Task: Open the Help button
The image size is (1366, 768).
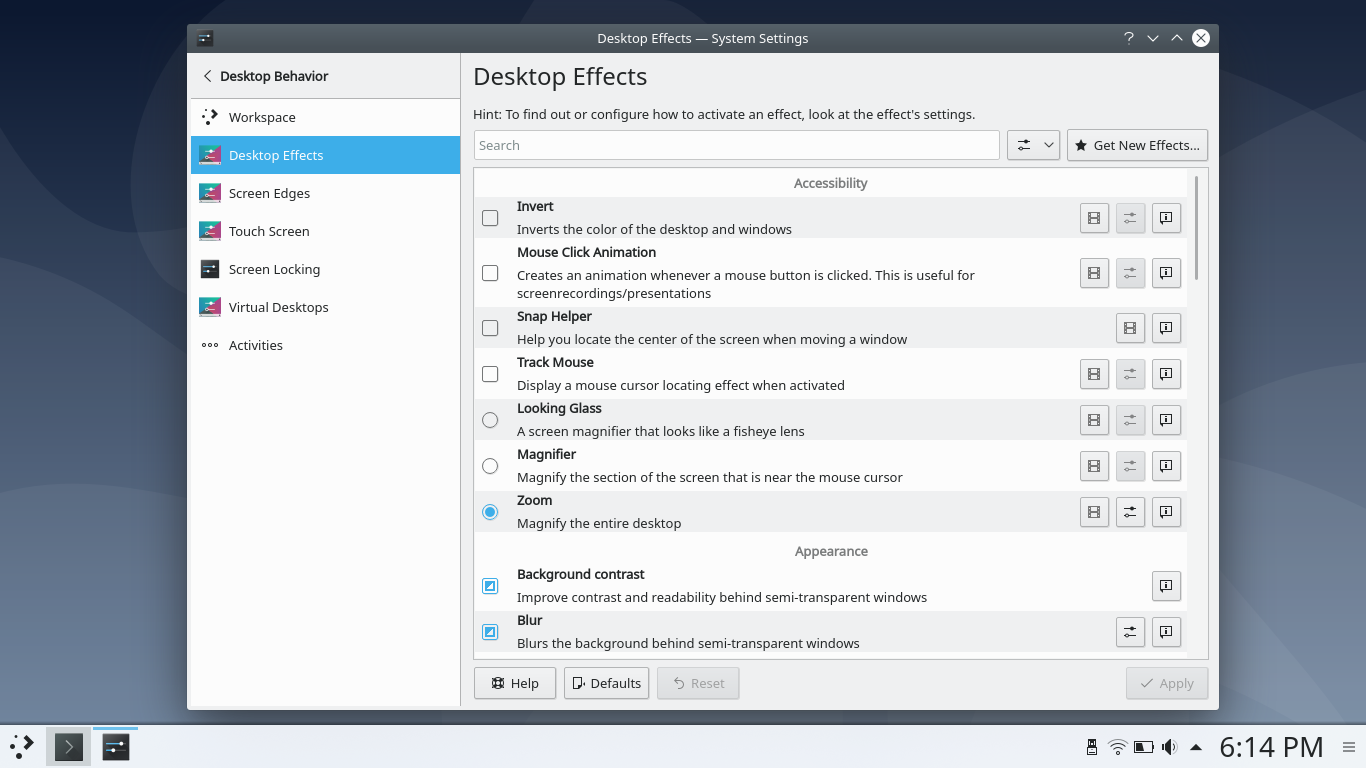Action: click(515, 683)
